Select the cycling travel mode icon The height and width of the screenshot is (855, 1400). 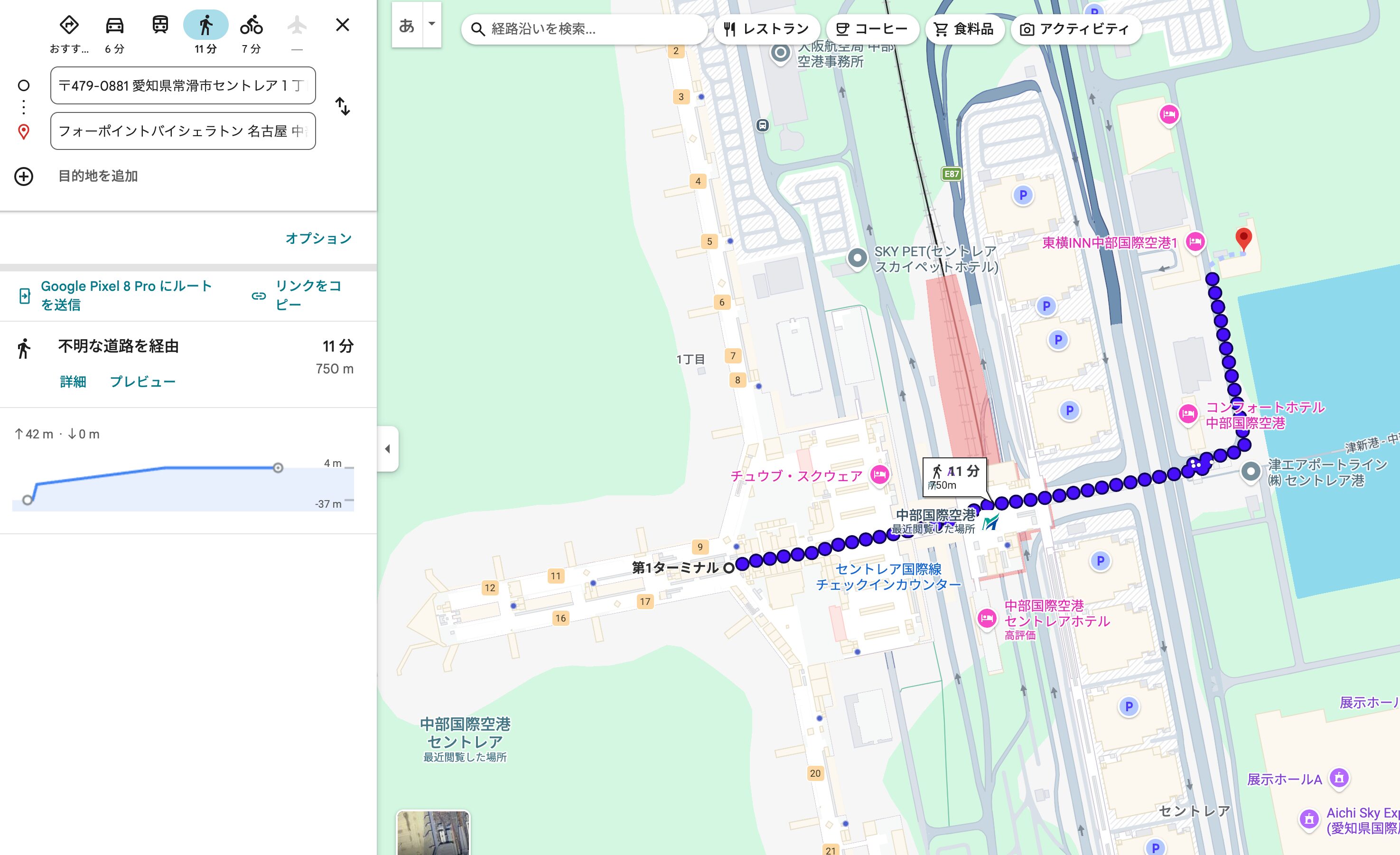coord(251,26)
